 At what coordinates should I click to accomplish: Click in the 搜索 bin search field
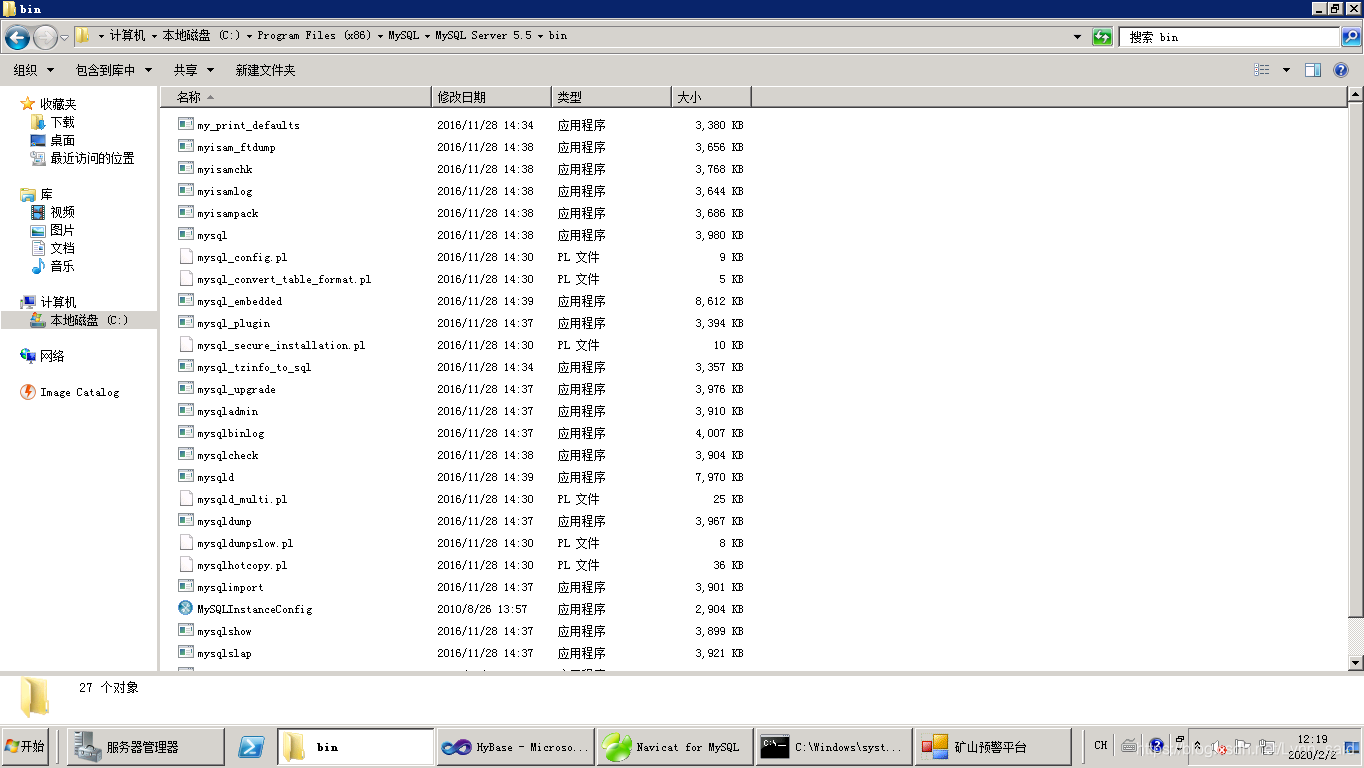point(1230,37)
